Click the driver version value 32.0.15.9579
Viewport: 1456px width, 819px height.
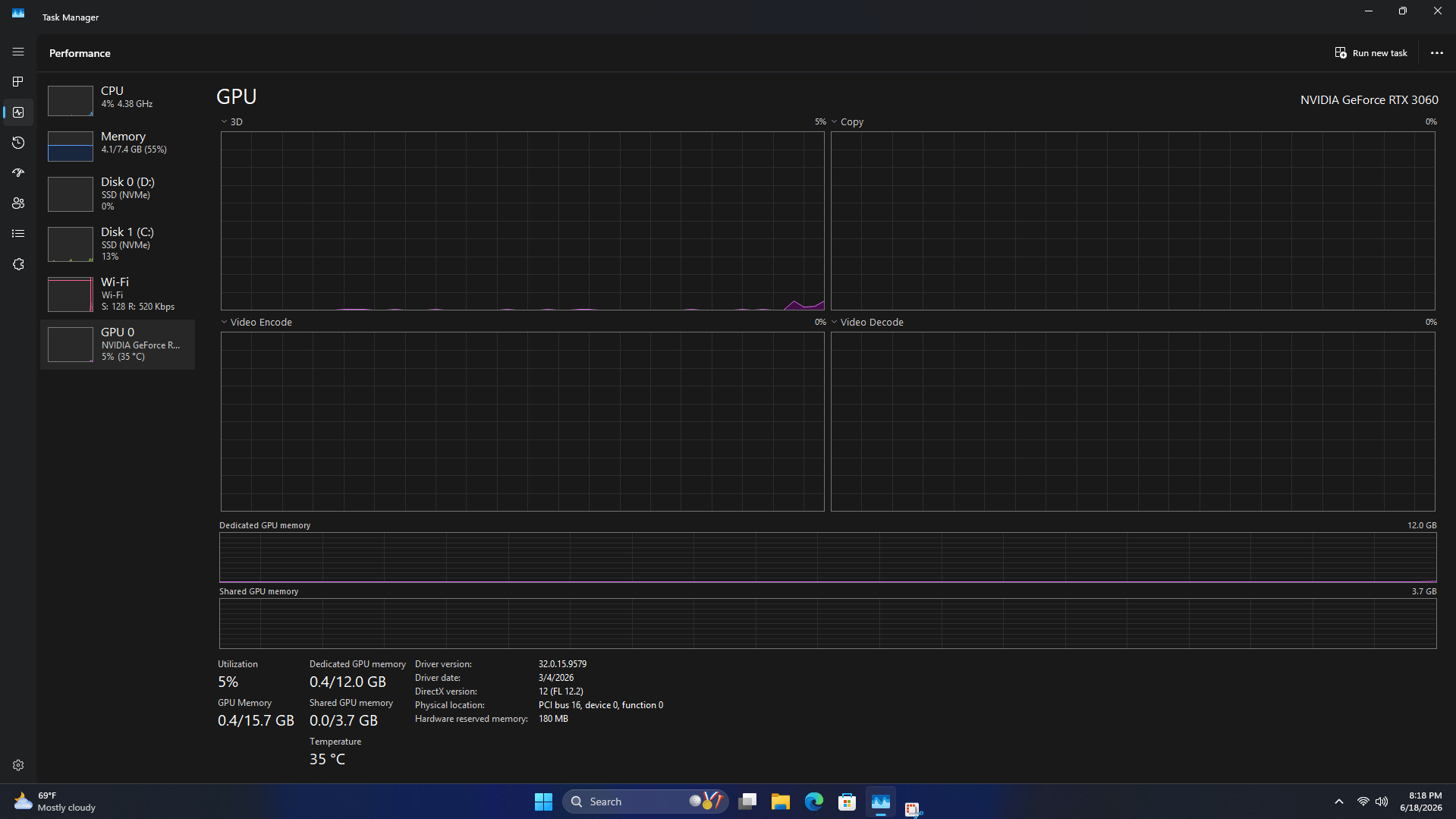tap(562, 664)
